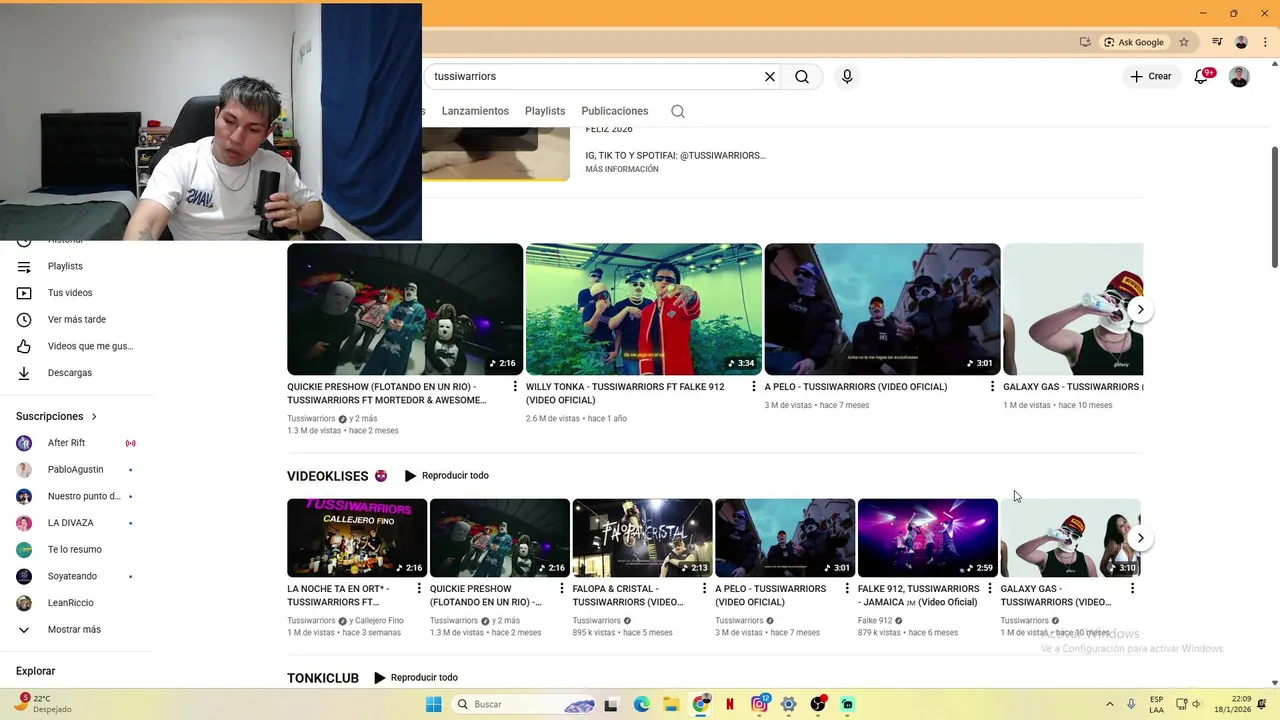Search within the channel using the magnifier icon
The width and height of the screenshot is (1280, 720).
point(678,111)
